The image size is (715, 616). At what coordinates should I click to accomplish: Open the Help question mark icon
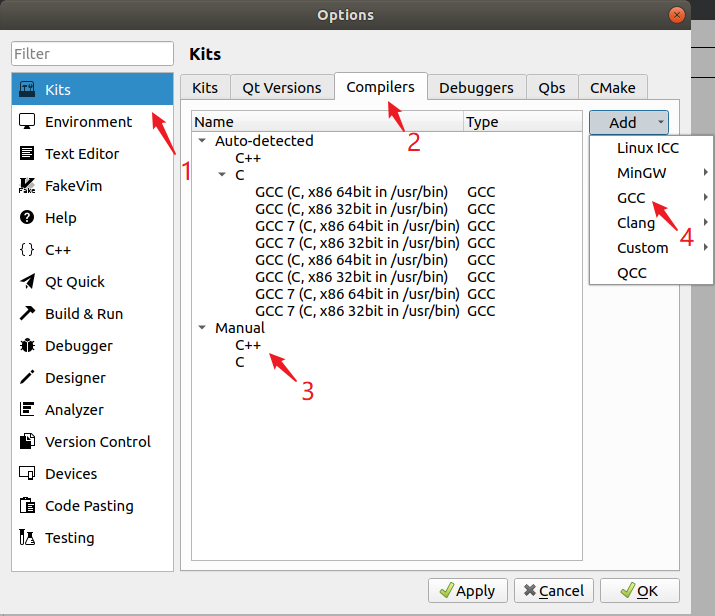click(x=27, y=218)
